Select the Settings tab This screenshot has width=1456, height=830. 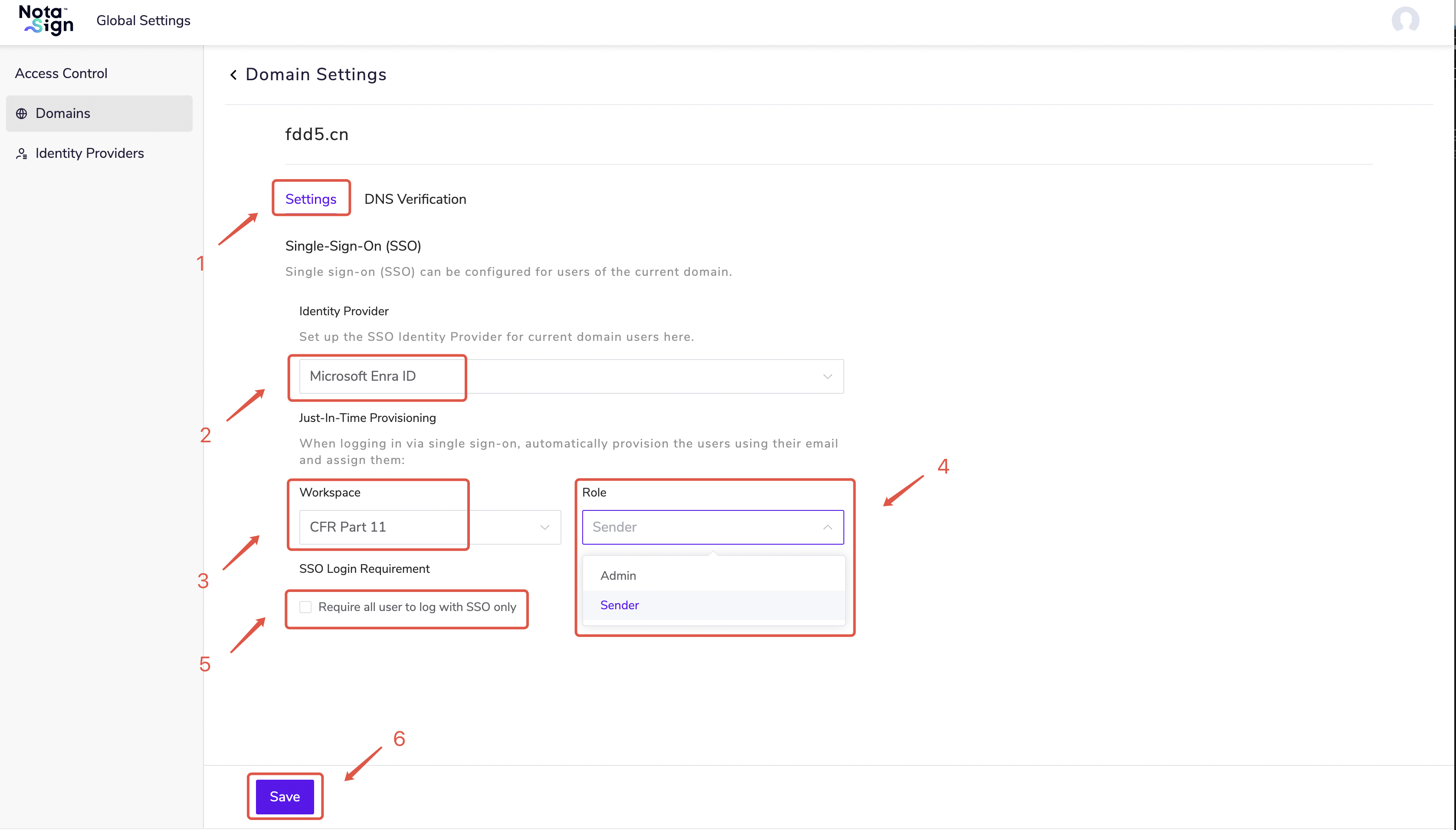pyautogui.click(x=311, y=199)
